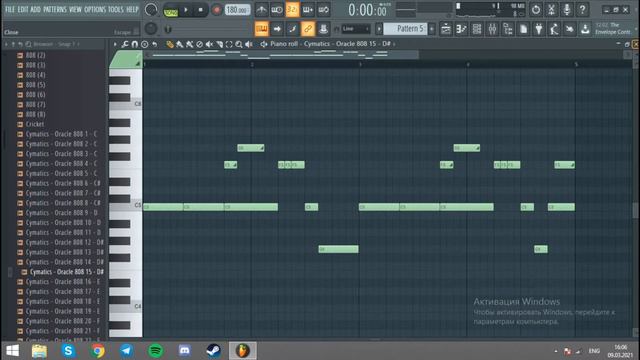Click the question mark help icon
Screen dimensions: 640x360
(x=582, y=9)
